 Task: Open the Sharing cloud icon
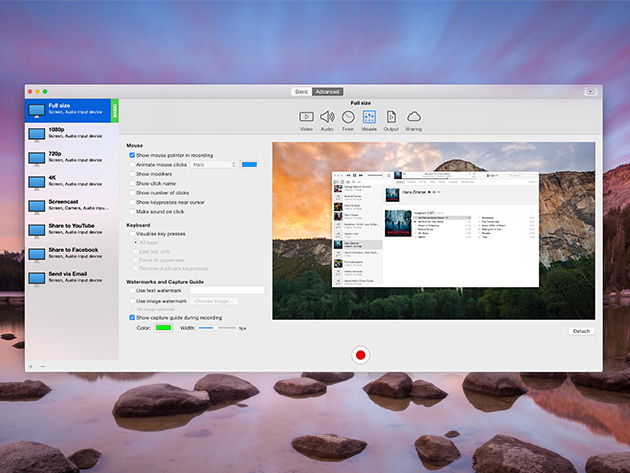(413, 117)
